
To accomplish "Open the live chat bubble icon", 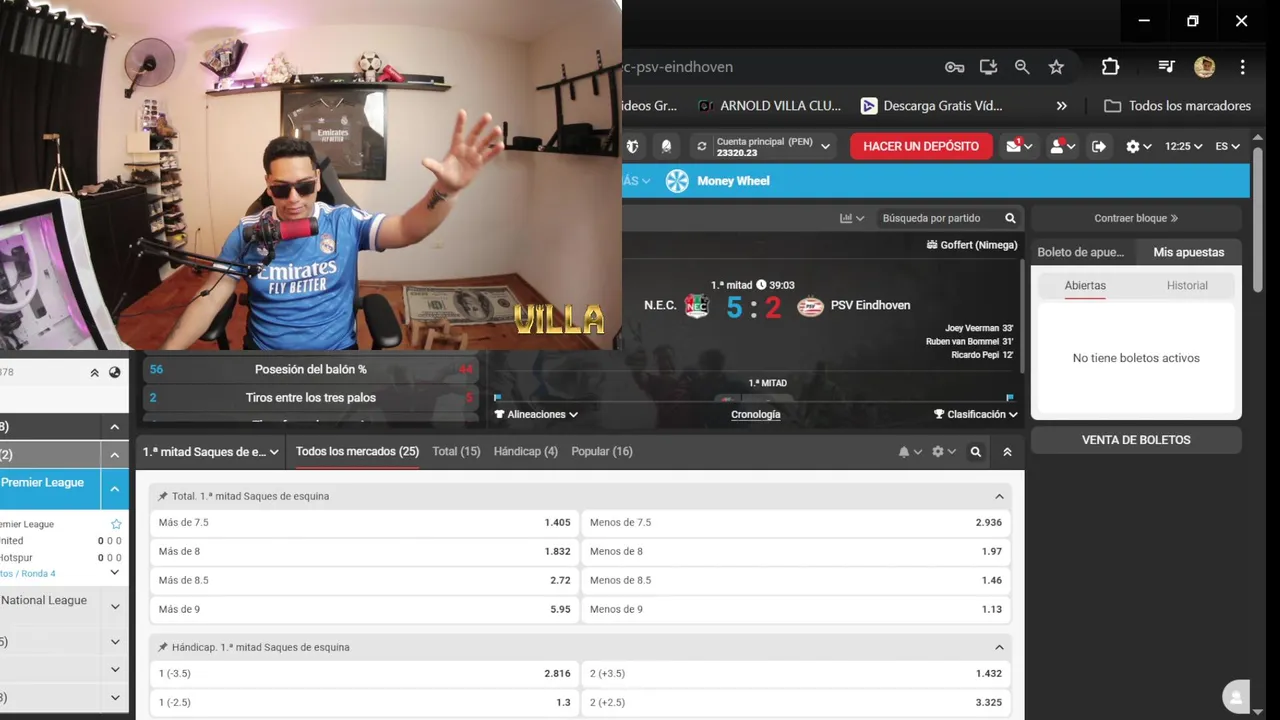I will [1237, 697].
